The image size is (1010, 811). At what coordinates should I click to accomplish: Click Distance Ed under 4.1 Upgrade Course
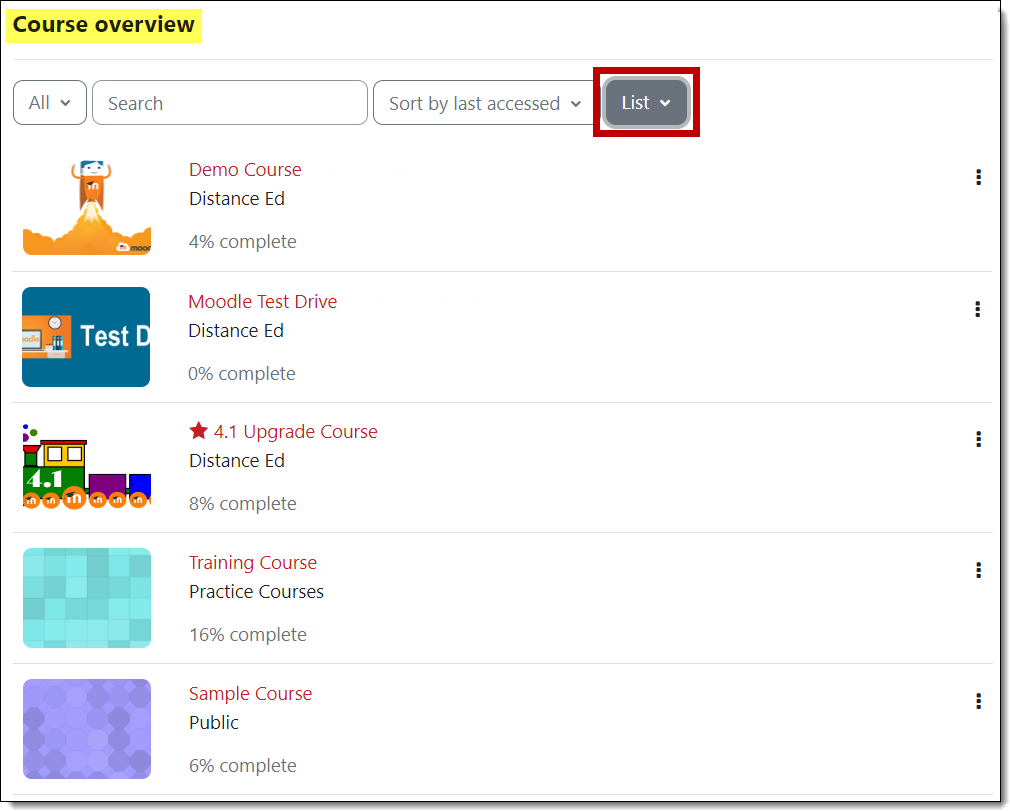[237, 461]
